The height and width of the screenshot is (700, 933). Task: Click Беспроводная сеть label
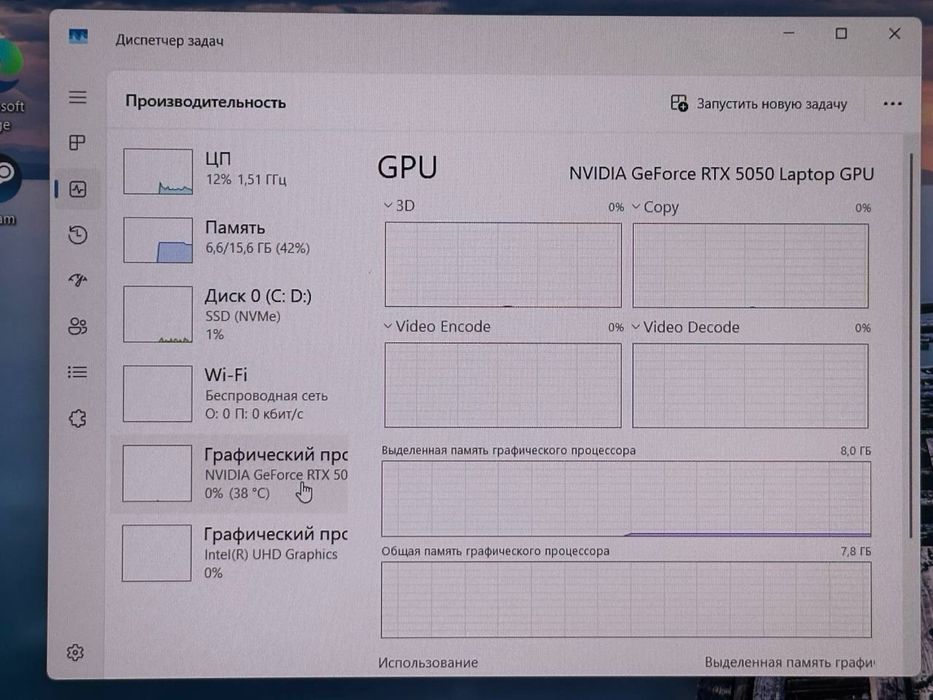click(x=267, y=396)
